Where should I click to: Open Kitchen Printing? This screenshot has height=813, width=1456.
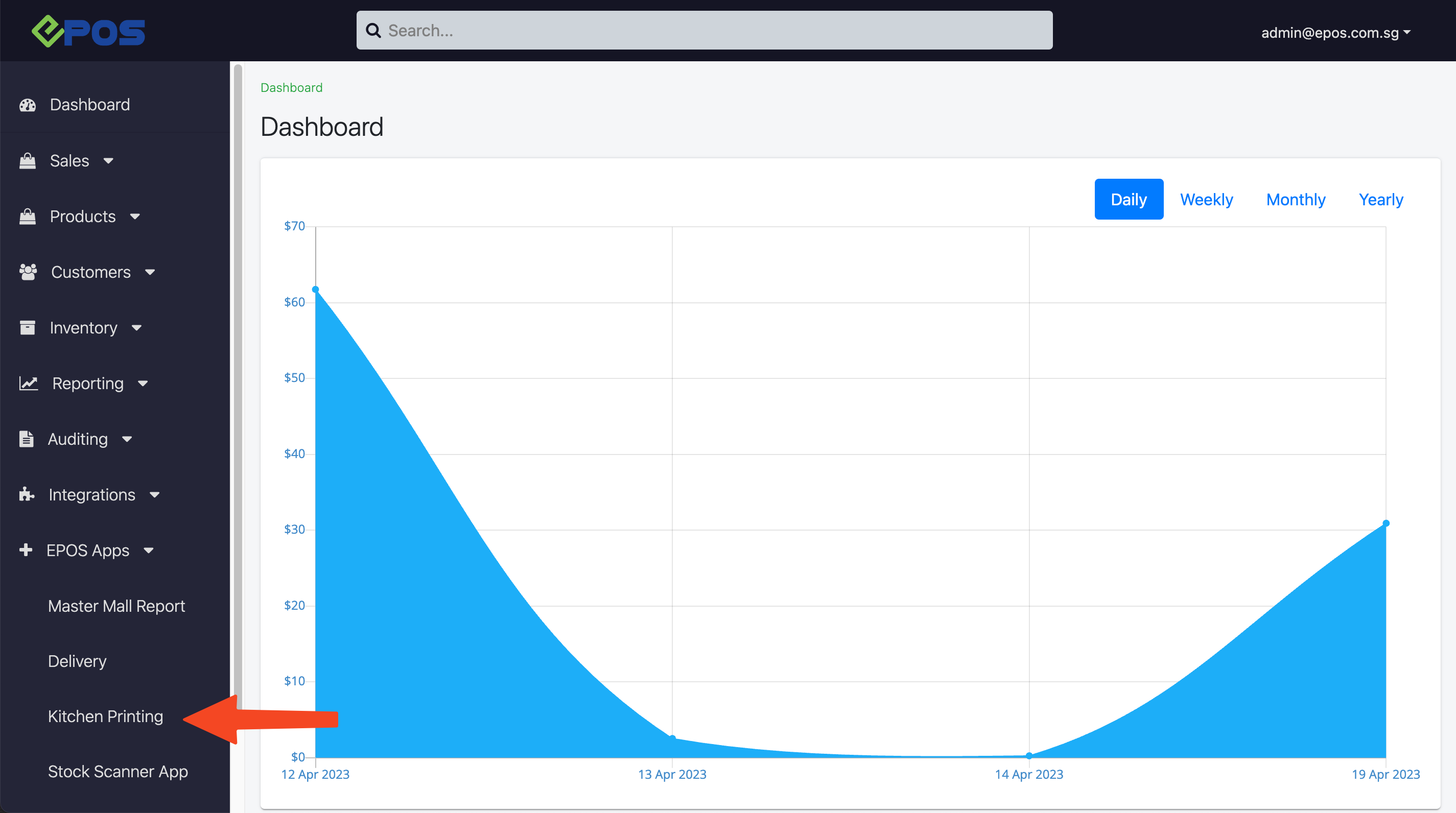pyautogui.click(x=106, y=716)
